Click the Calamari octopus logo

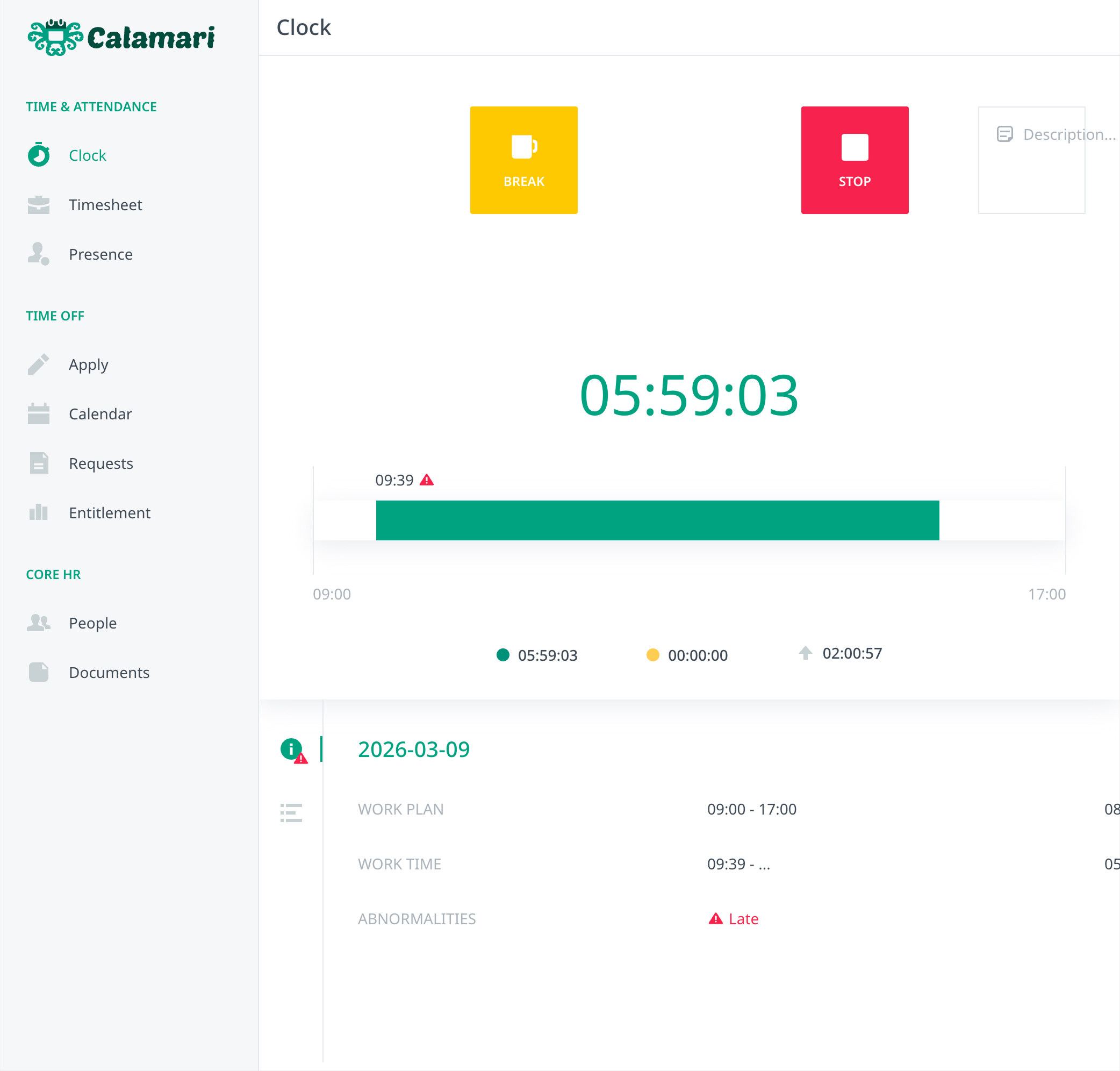(x=55, y=38)
